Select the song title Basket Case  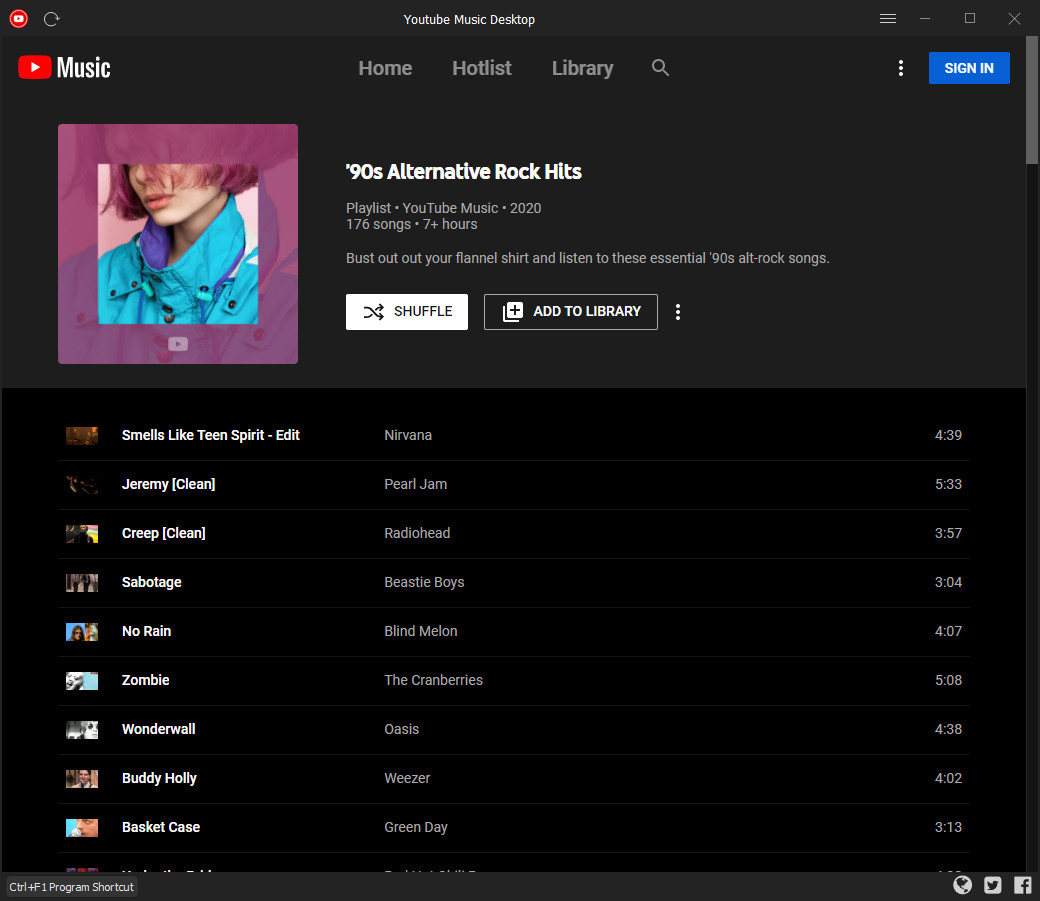[161, 827]
